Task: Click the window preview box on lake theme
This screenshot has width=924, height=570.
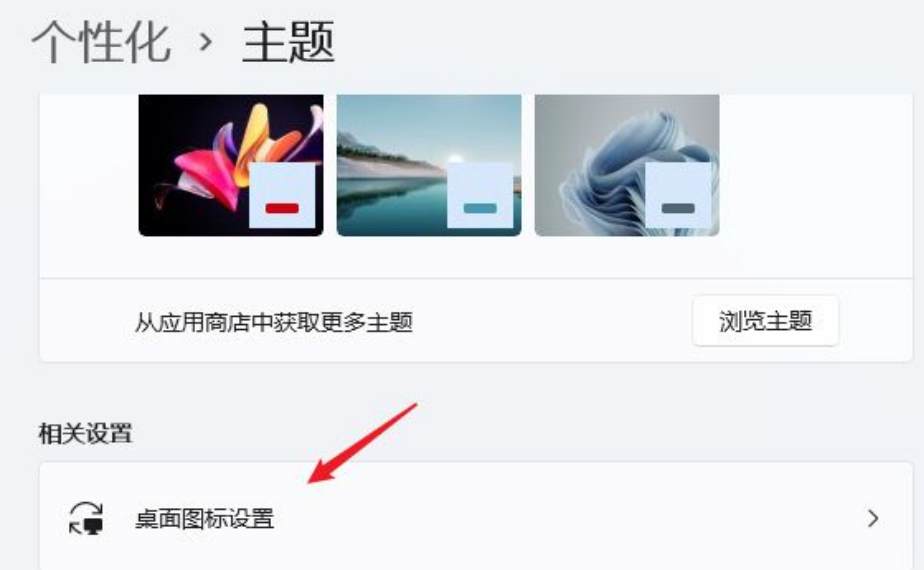Action: (x=480, y=195)
